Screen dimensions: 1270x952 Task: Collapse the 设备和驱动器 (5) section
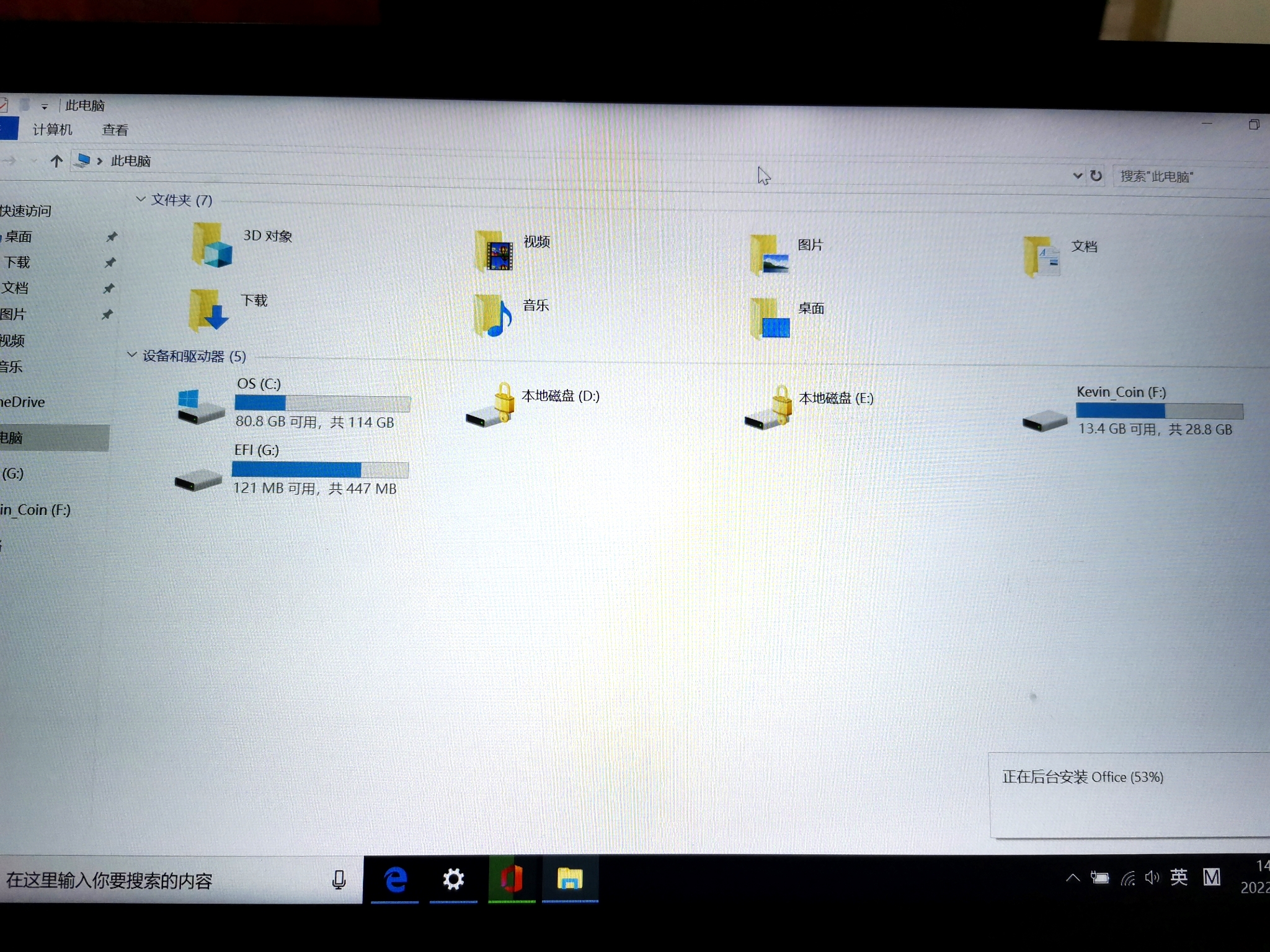point(132,356)
